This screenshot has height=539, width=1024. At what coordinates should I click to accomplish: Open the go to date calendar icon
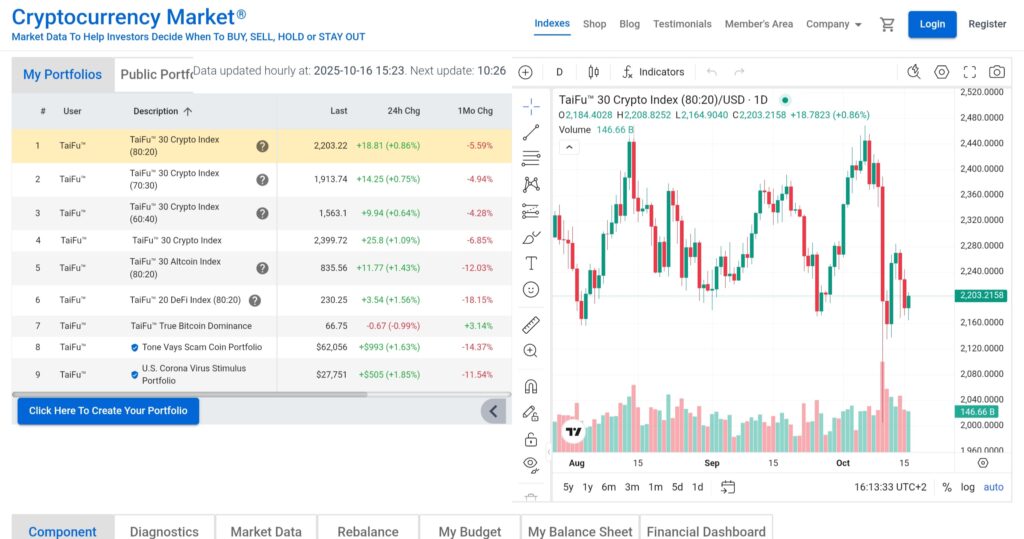(728, 487)
